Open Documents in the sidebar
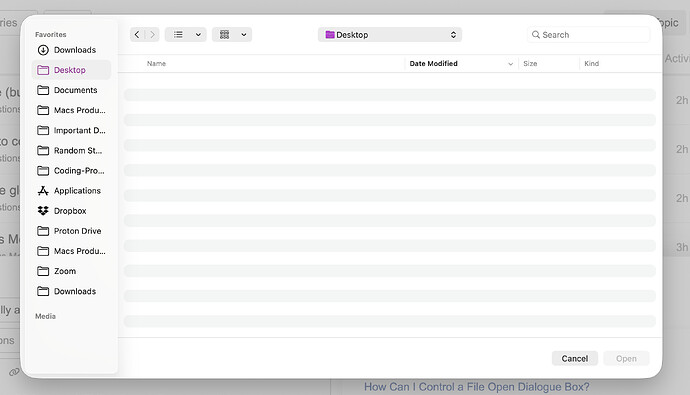The height and width of the screenshot is (395, 690). tap(71, 90)
